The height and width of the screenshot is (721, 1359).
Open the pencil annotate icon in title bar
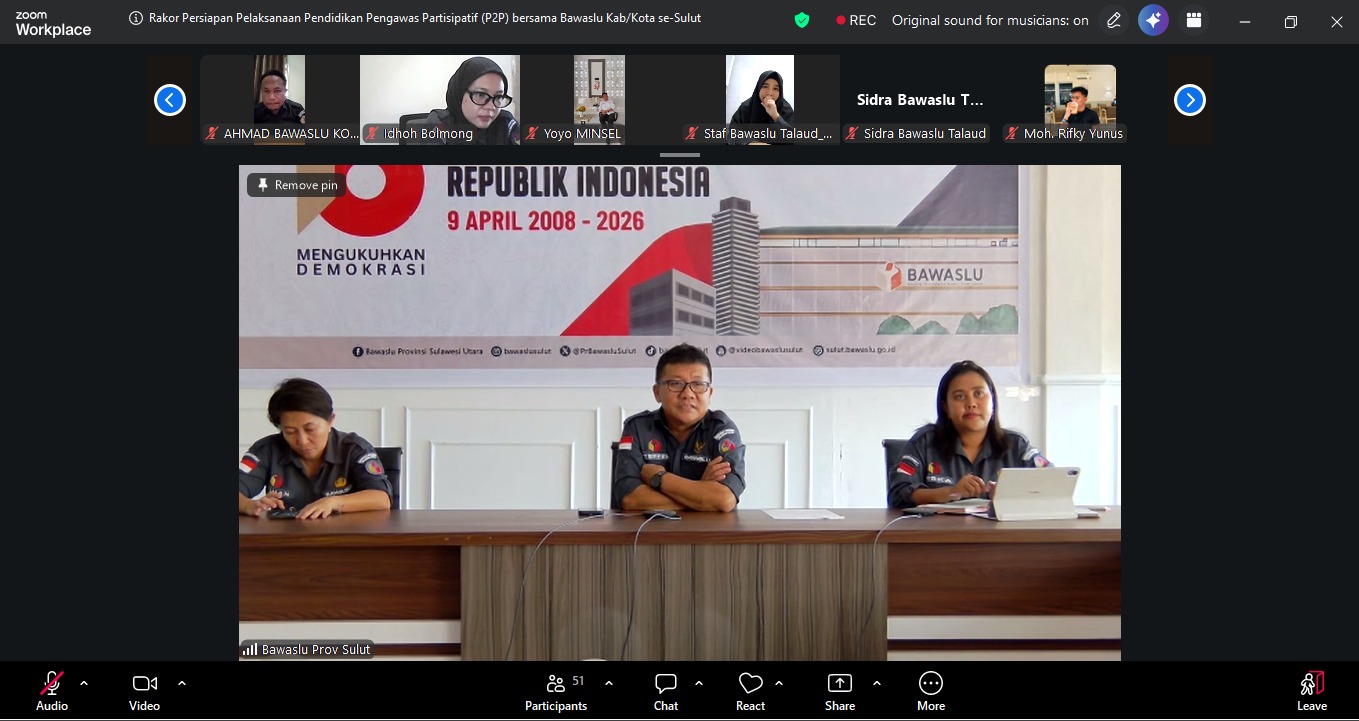click(x=1113, y=20)
